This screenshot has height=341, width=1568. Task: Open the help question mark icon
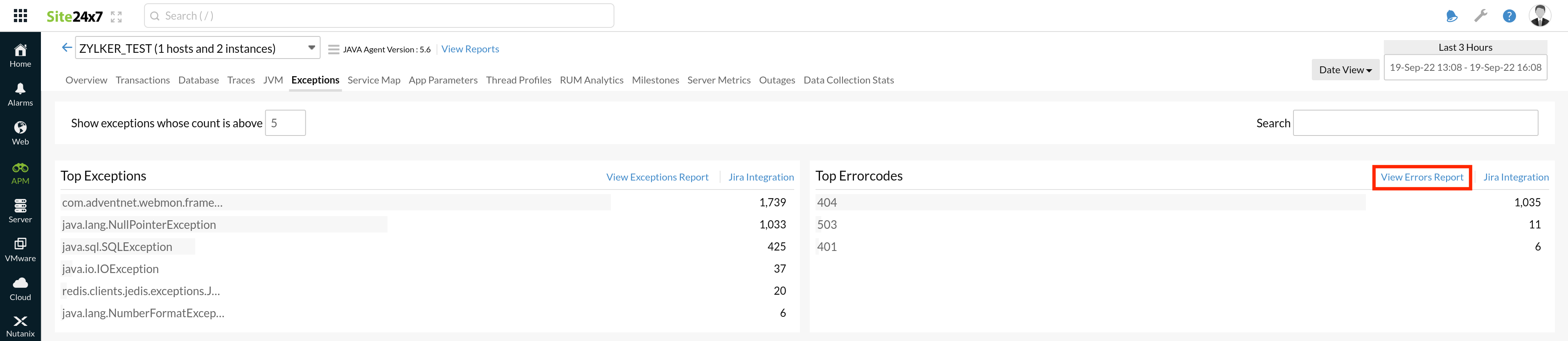(1509, 16)
